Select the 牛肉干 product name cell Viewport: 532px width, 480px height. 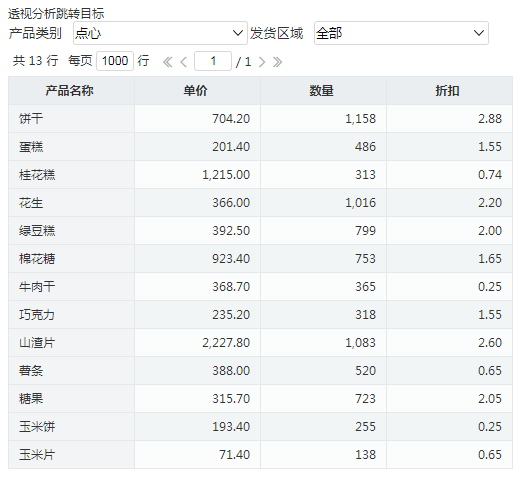click(x=71, y=287)
